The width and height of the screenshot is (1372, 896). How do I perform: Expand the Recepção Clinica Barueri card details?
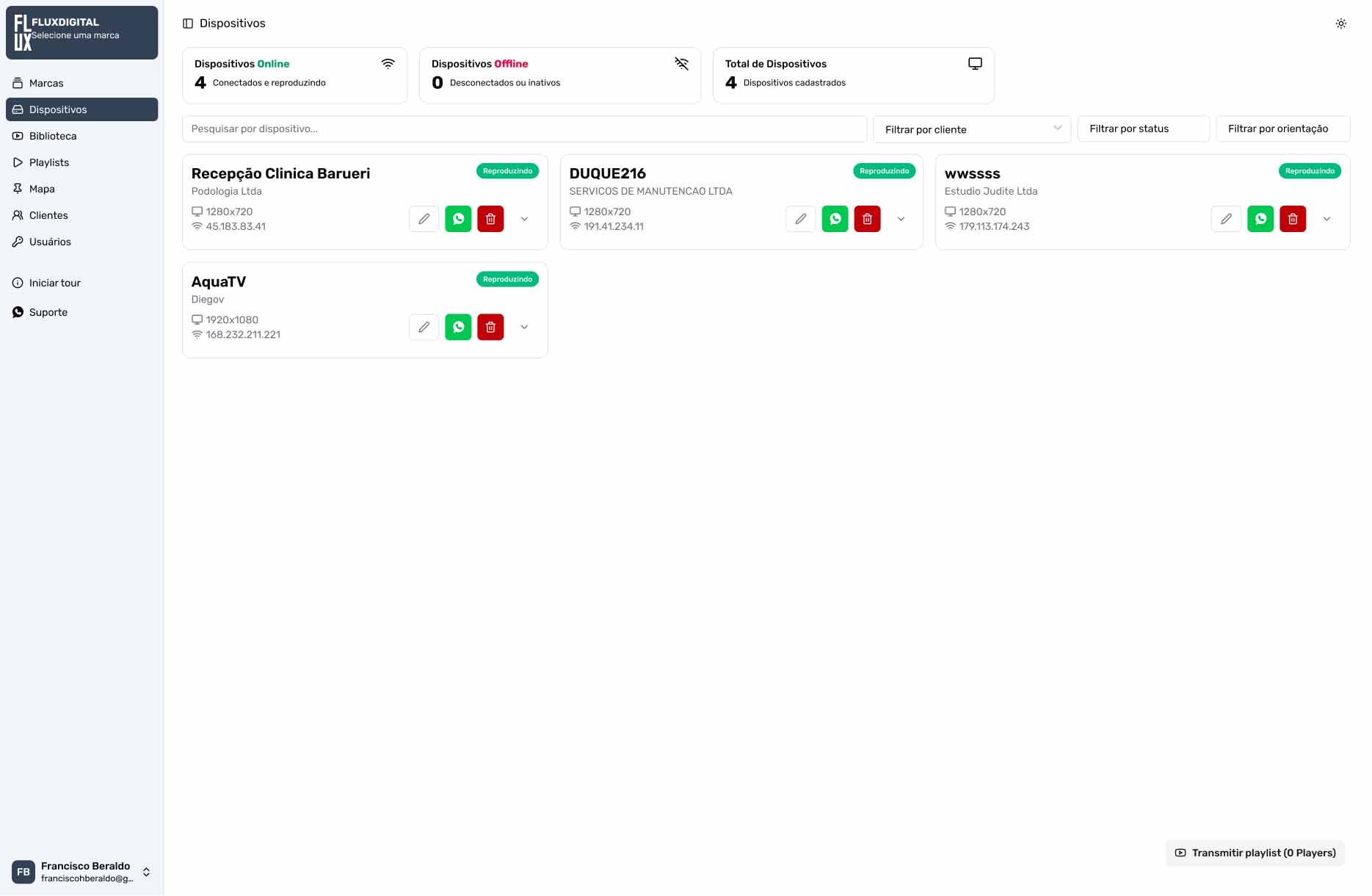(524, 219)
